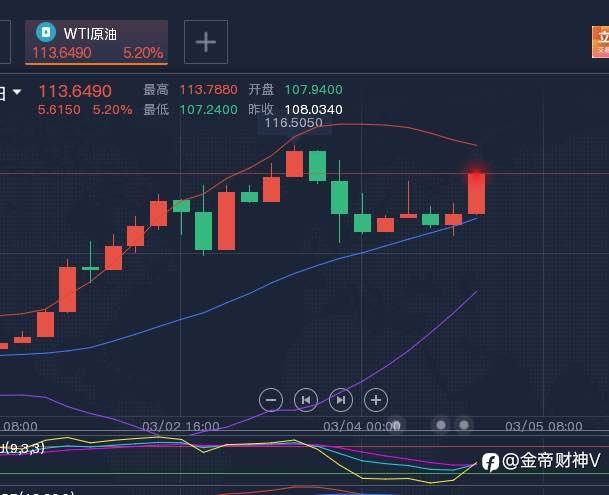Jump to next candles button
Screen dimensions: 609x495
341,400
